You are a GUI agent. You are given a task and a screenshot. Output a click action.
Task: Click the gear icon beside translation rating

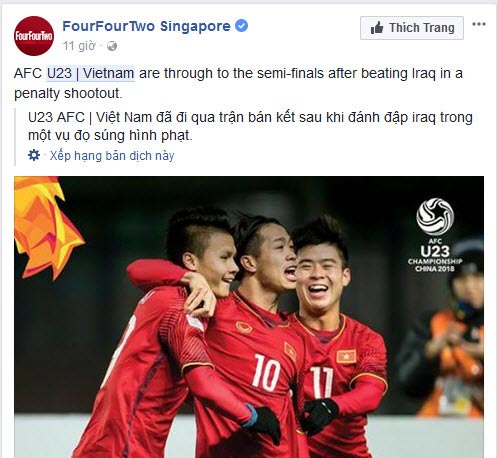34,155
